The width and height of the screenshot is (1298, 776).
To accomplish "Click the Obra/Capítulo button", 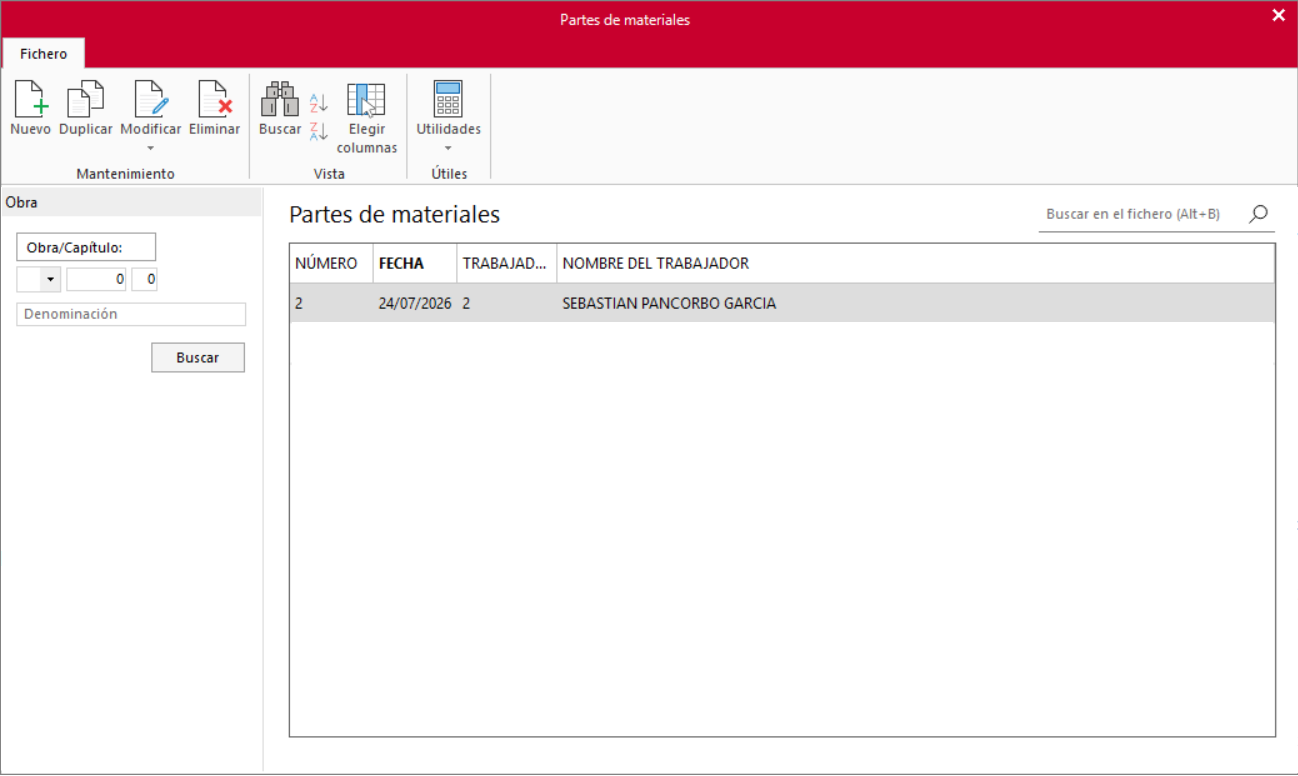I will tap(86, 247).
